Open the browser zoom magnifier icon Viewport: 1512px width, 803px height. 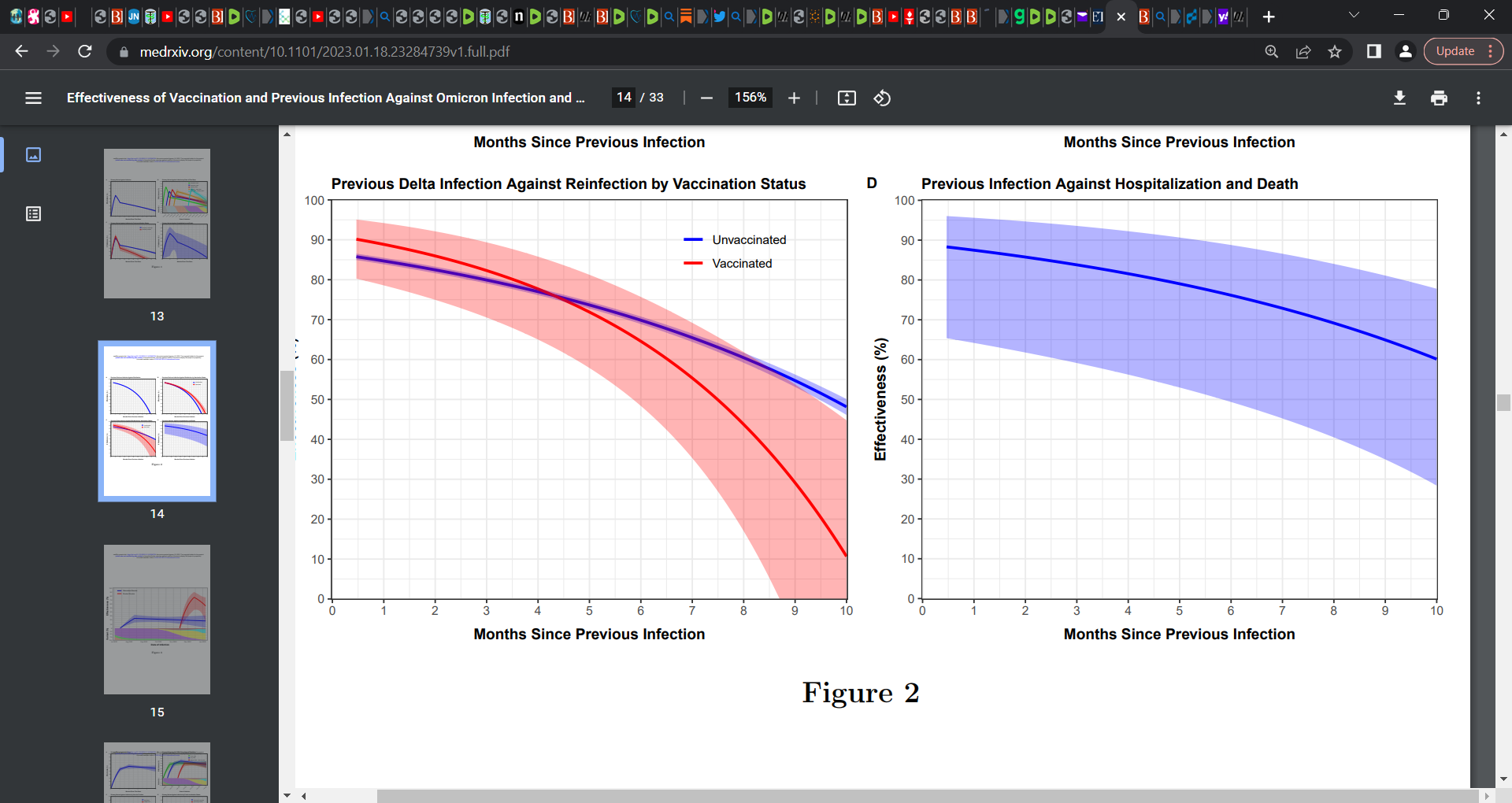1271,51
